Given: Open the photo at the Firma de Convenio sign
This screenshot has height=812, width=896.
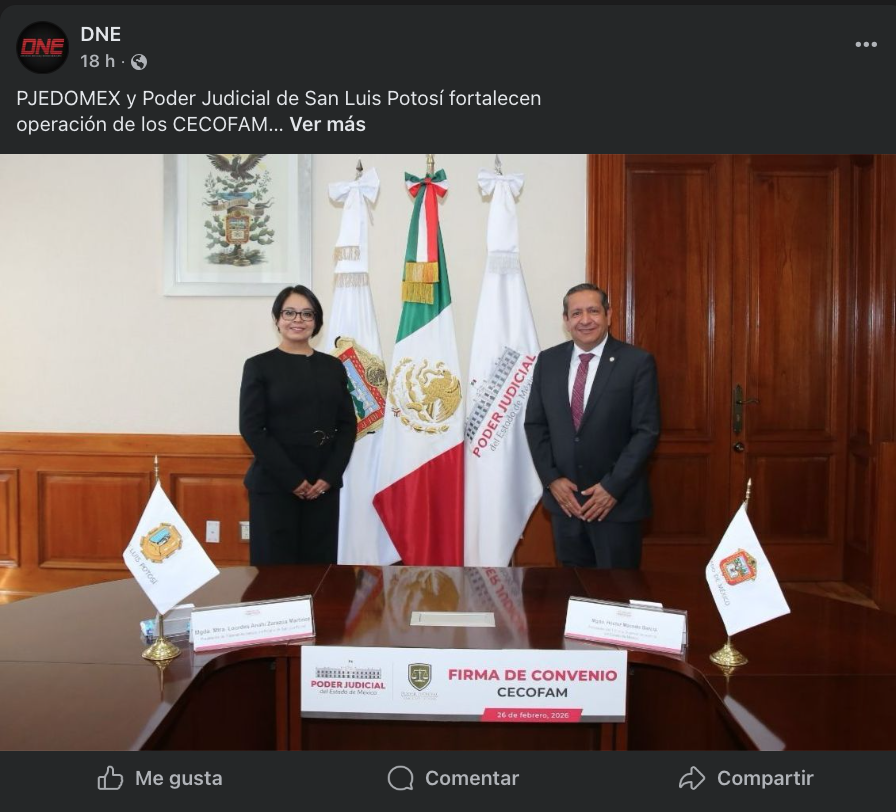Looking at the screenshot, I should click(x=463, y=683).
